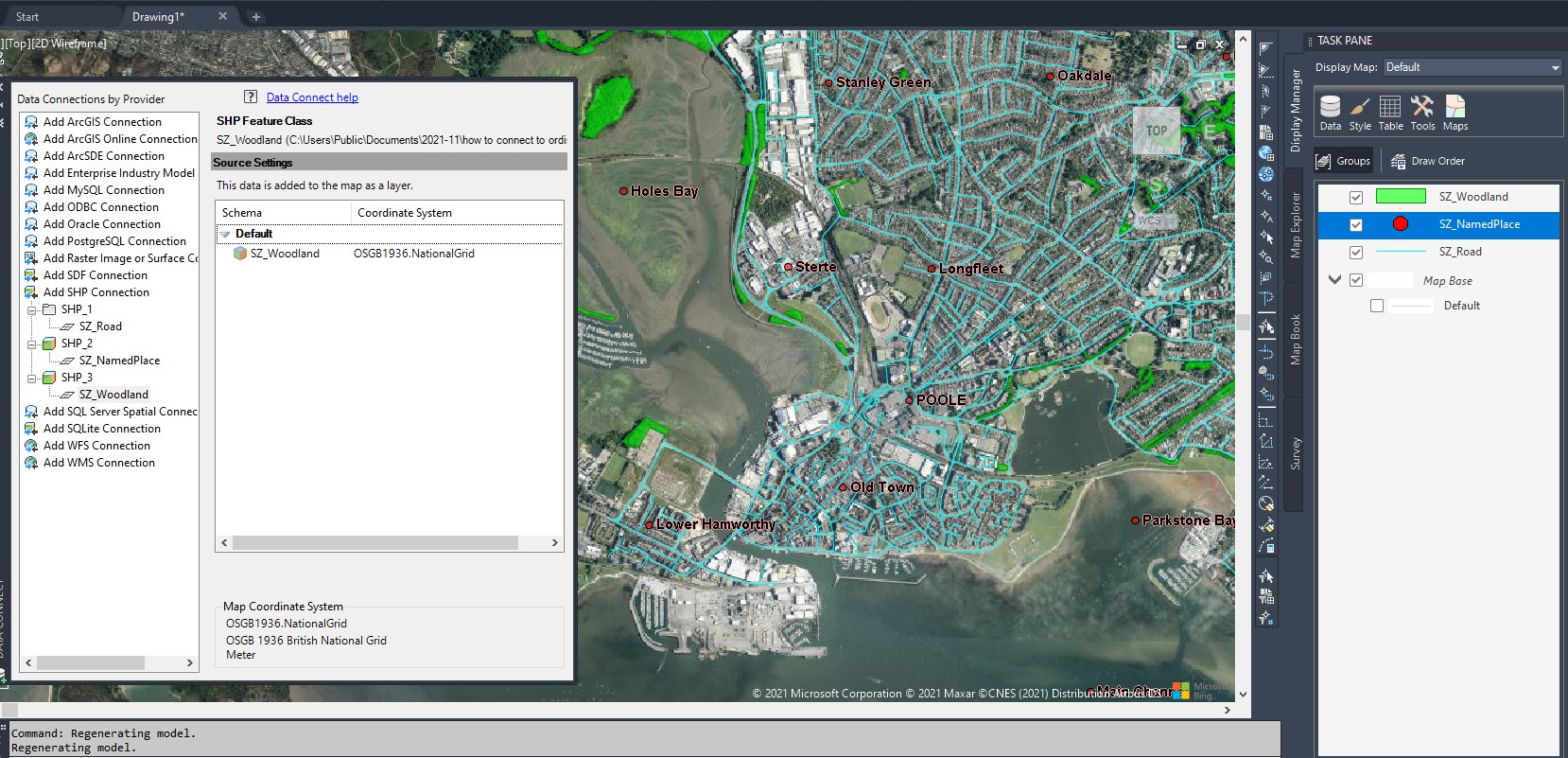1568x758 pixels.
Task: Click the Style paintbrush icon
Action: pos(1360,113)
